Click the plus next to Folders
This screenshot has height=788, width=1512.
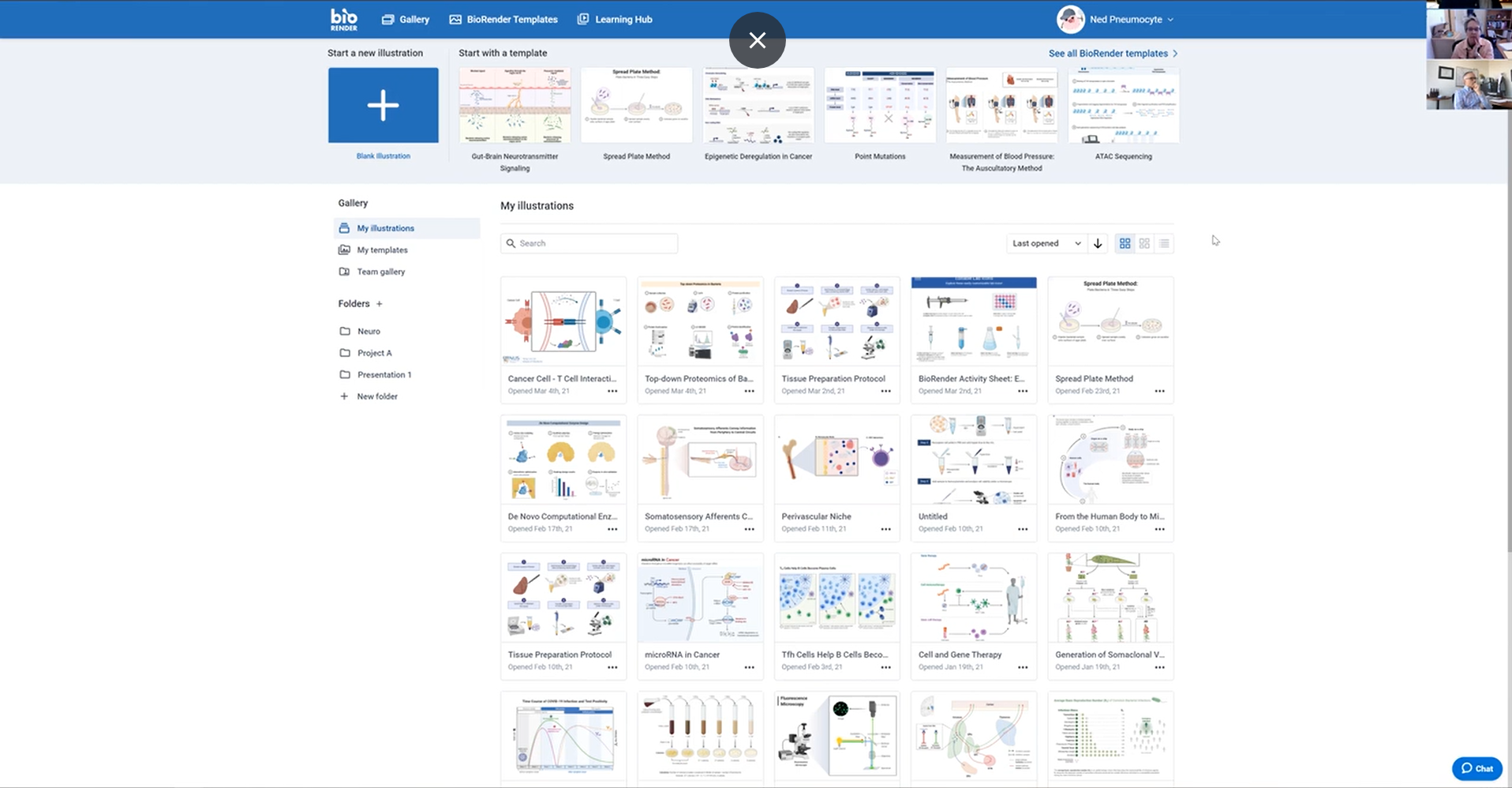(380, 303)
